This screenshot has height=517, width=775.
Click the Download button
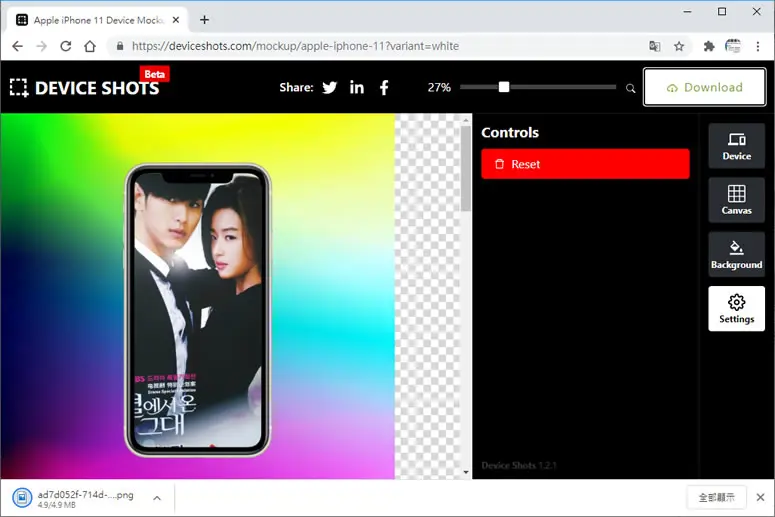click(704, 87)
